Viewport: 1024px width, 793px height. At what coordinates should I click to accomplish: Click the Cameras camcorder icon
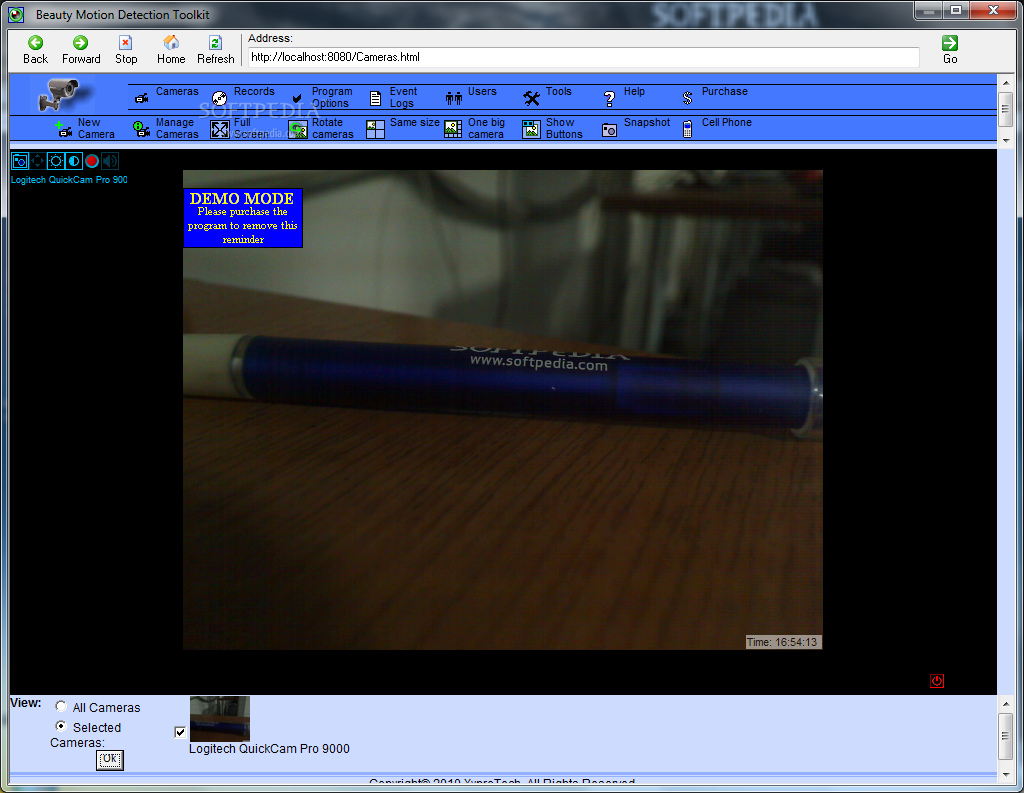click(141, 99)
